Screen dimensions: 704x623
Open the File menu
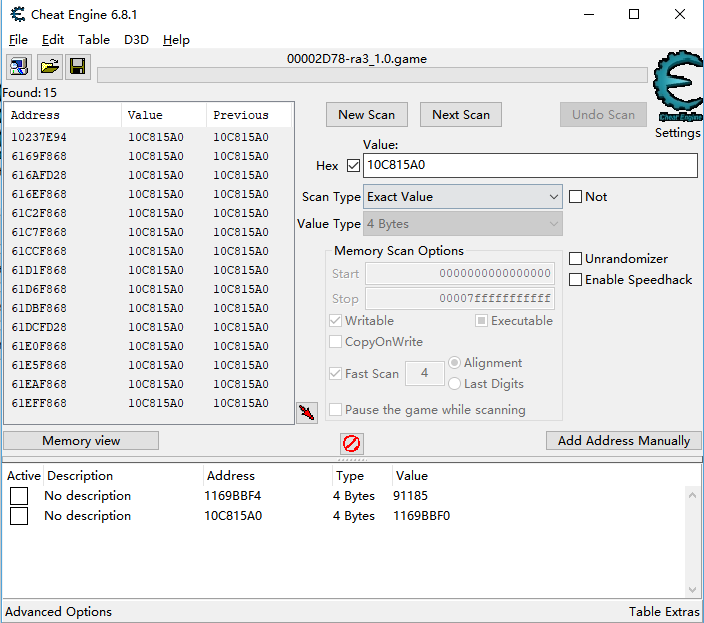point(18,40)
